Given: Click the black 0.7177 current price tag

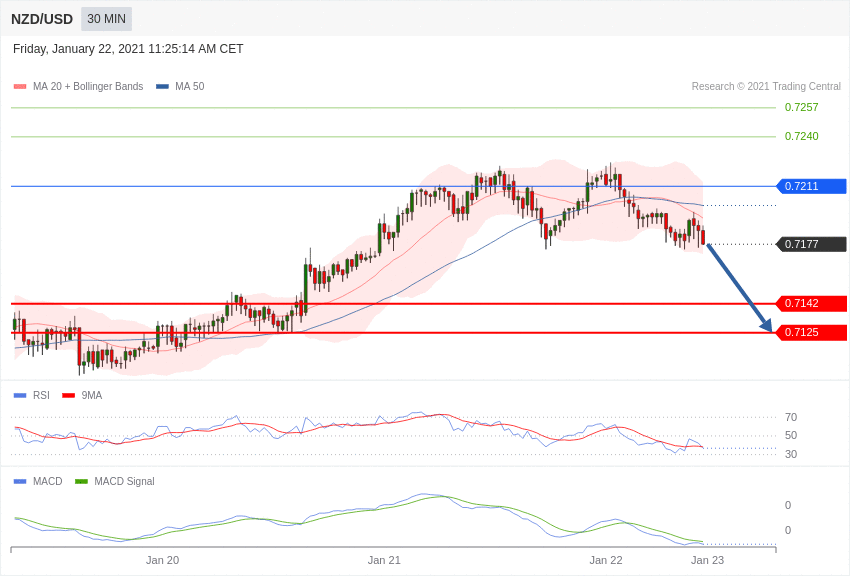Looking at the screenshot, I should (812, 244).
